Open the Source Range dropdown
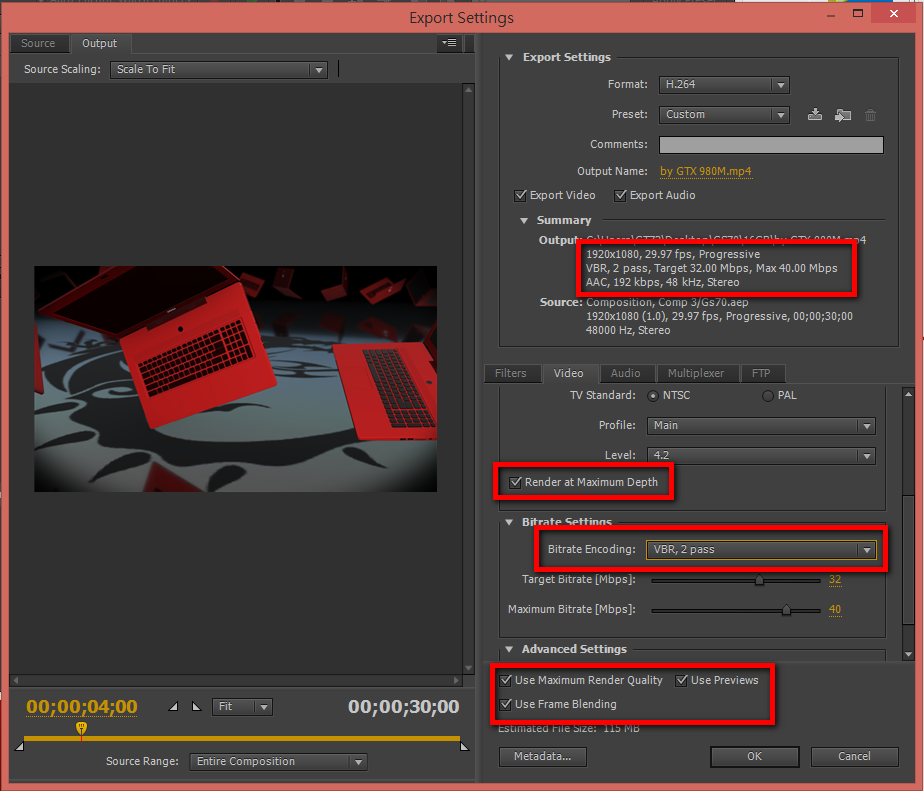924x791 pixels. 278,762
